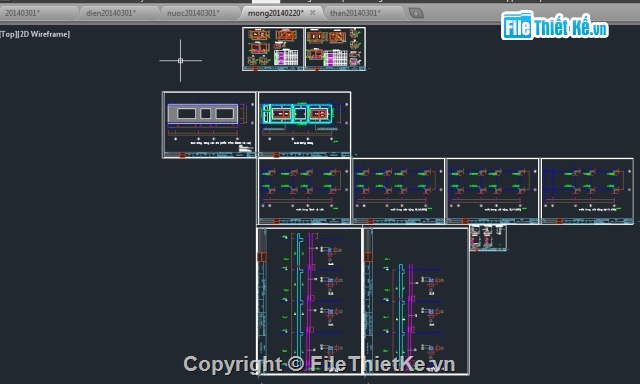The width and height of the screenshot is (640, 384).
Task: Select the tiny detail sheet beside section sheets
Action: coord(488,238)
